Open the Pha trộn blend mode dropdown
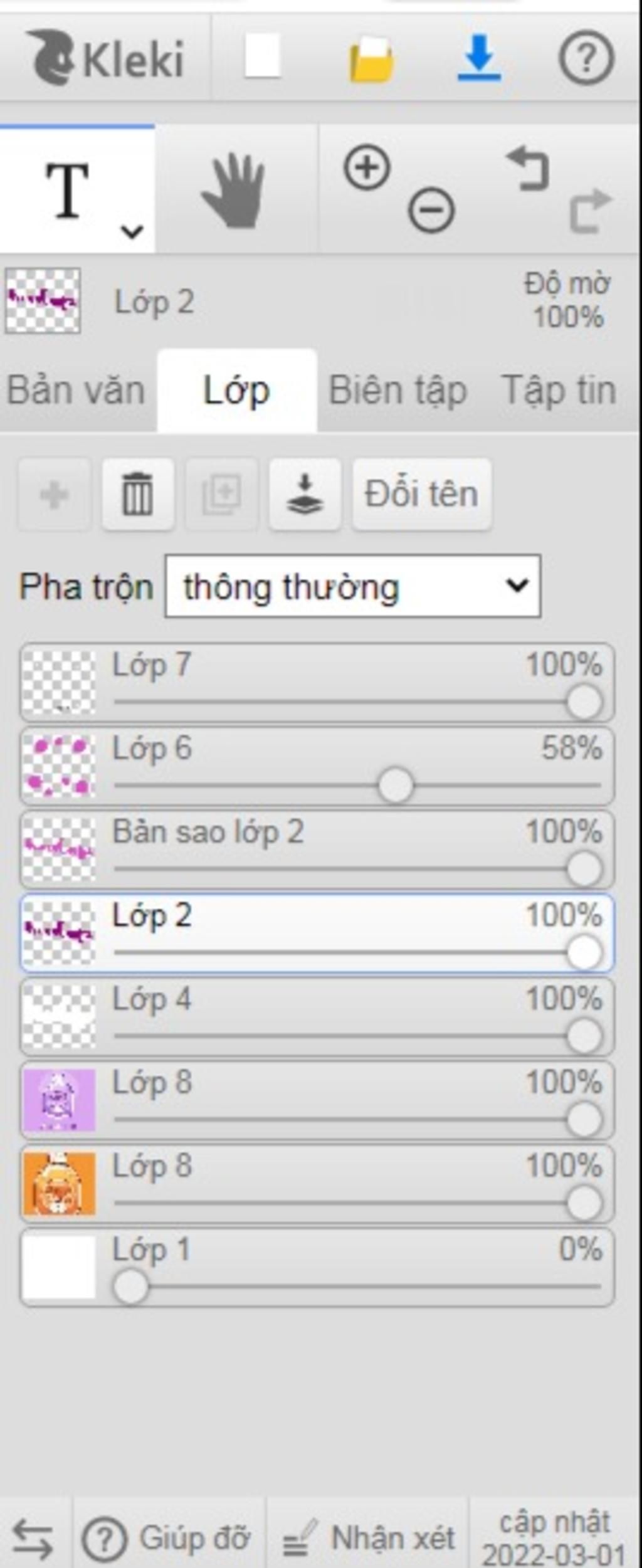This screenshot has height=1568, width=642. click(352, 586)
